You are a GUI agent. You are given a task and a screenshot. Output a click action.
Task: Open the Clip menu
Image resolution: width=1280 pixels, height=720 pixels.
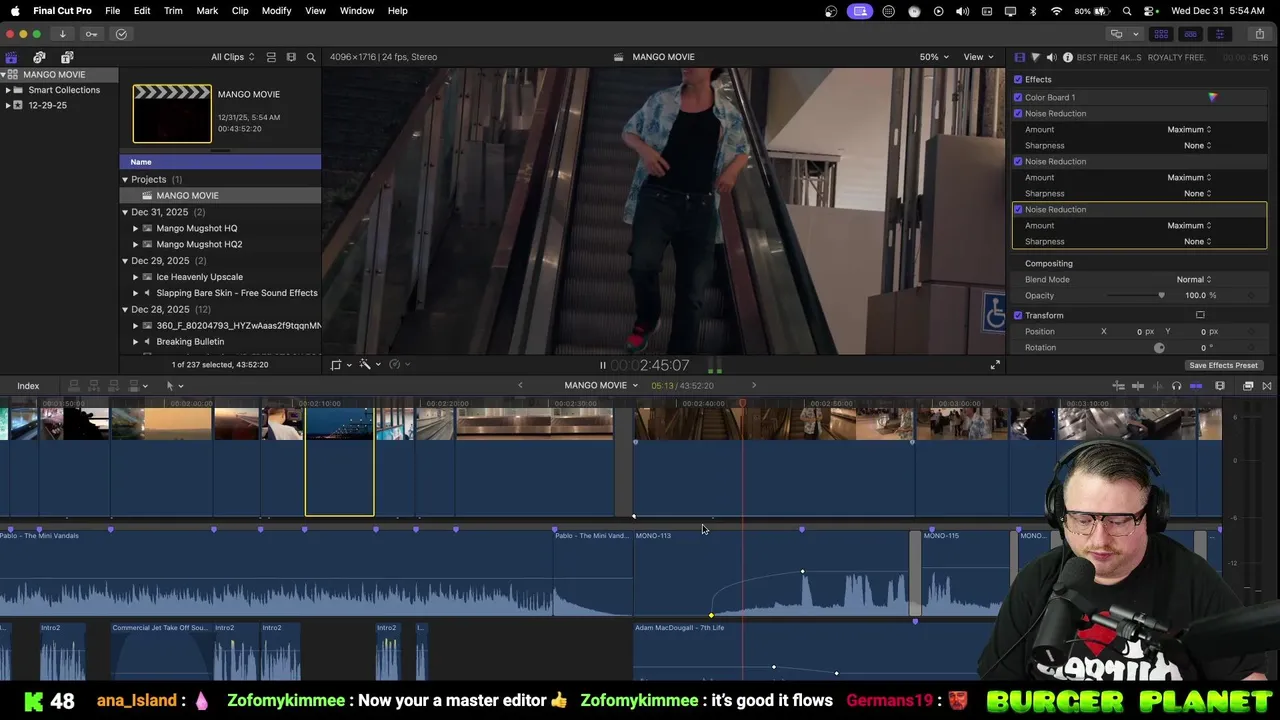pyautogui.click(x=240, y=11)
